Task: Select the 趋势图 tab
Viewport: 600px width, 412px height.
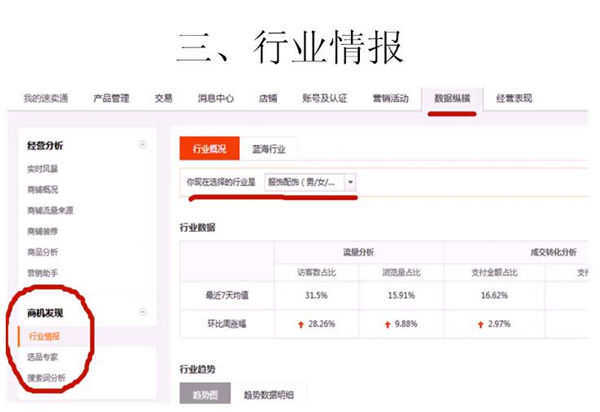Action: click(205, 394)
